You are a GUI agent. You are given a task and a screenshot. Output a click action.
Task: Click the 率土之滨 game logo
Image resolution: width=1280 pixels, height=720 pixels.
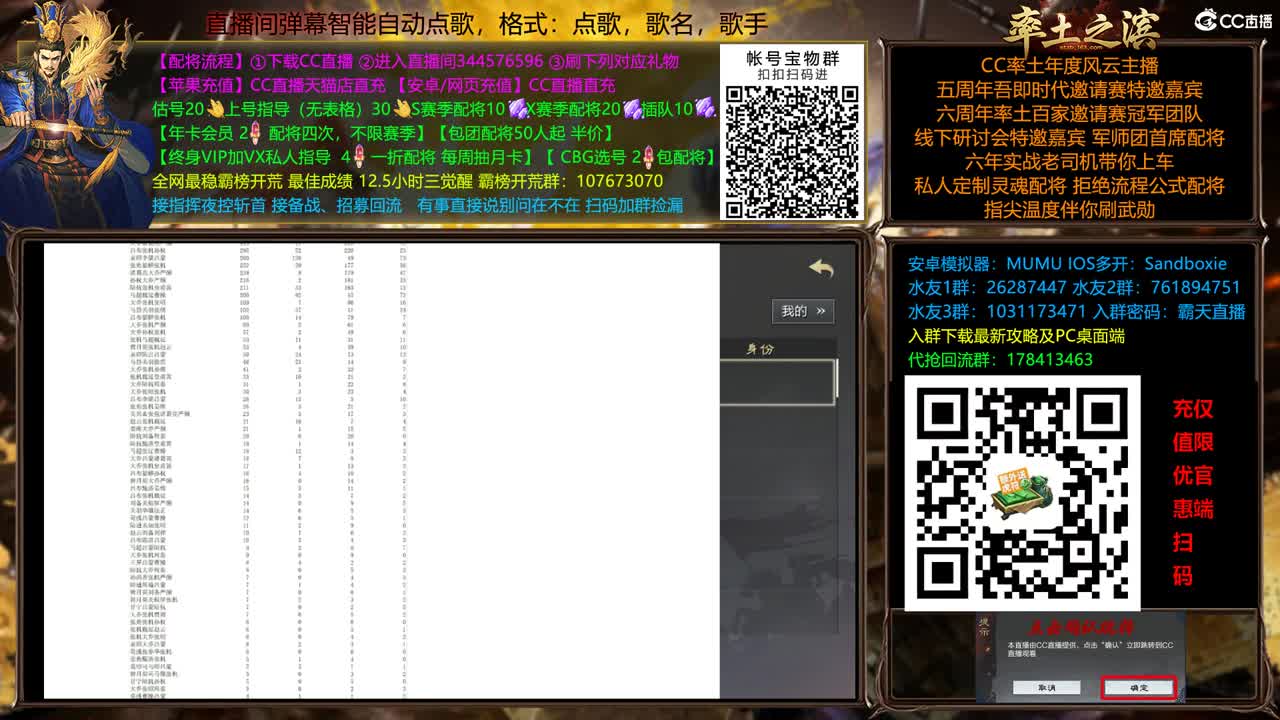[1082, 27]
